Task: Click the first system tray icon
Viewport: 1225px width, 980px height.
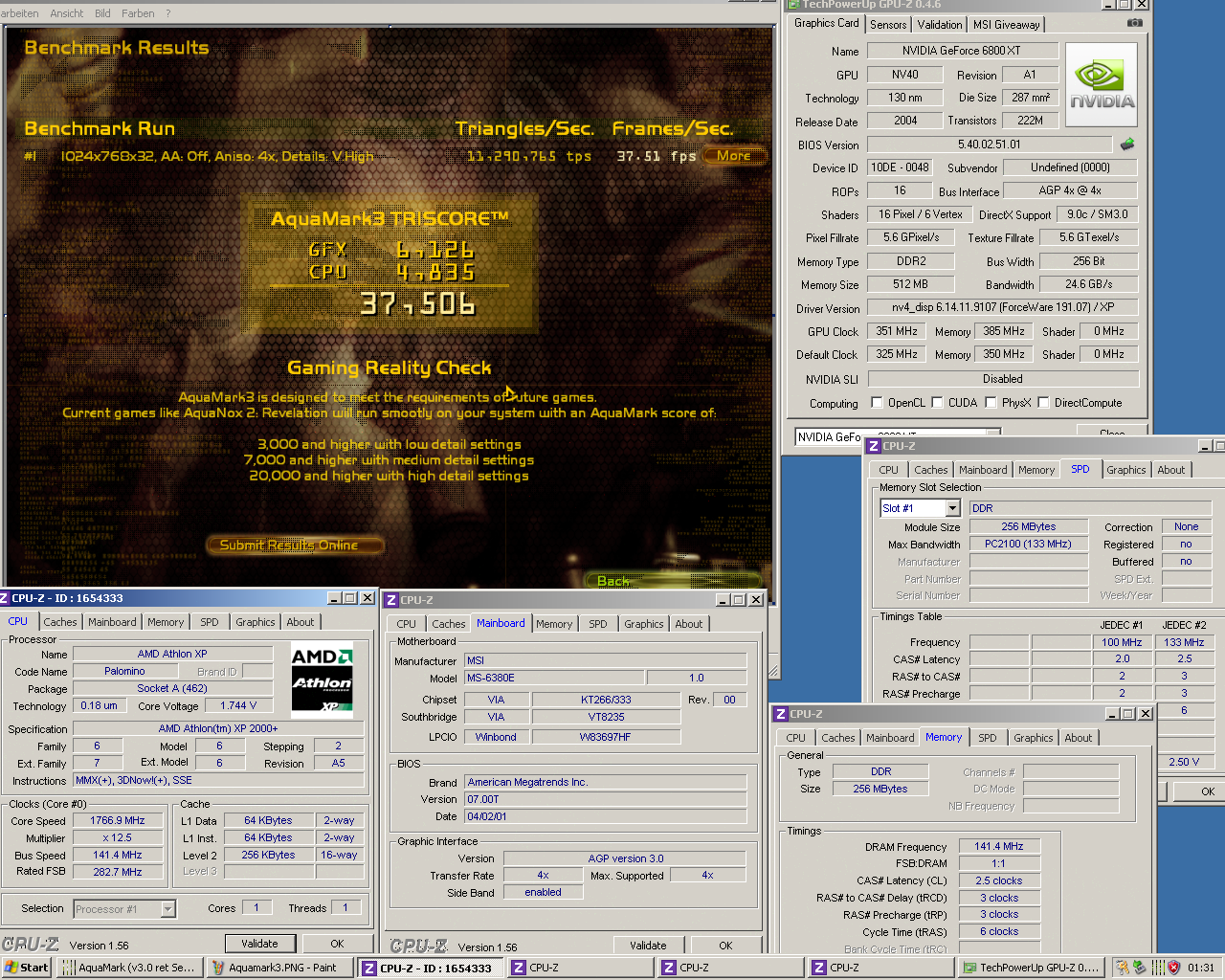Action: point(1124,968)
